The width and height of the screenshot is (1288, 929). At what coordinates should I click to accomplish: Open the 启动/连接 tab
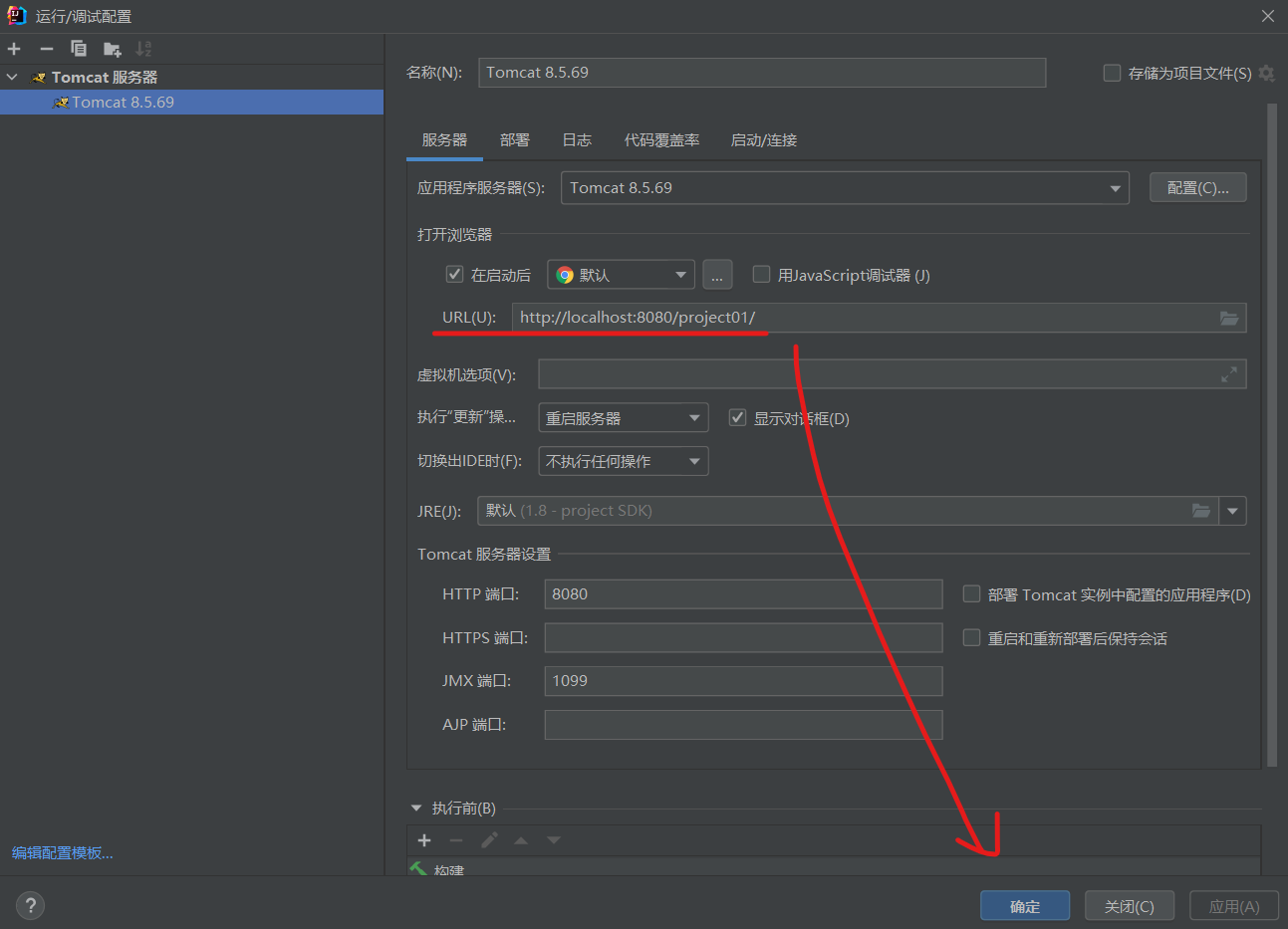[x=764, y=140]
